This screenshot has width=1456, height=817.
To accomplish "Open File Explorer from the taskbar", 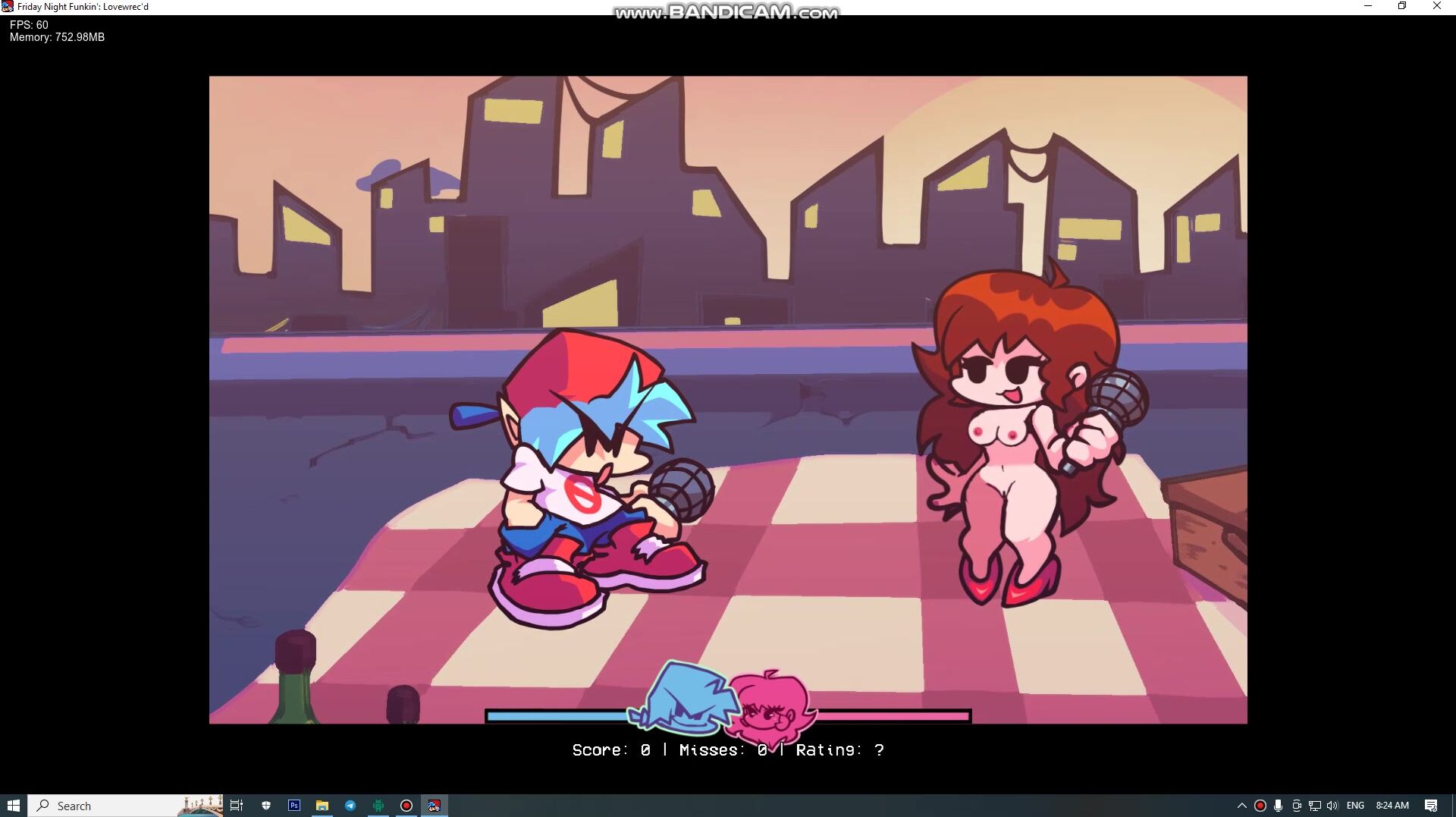I will pyautogui.click(x=322, y=806).
